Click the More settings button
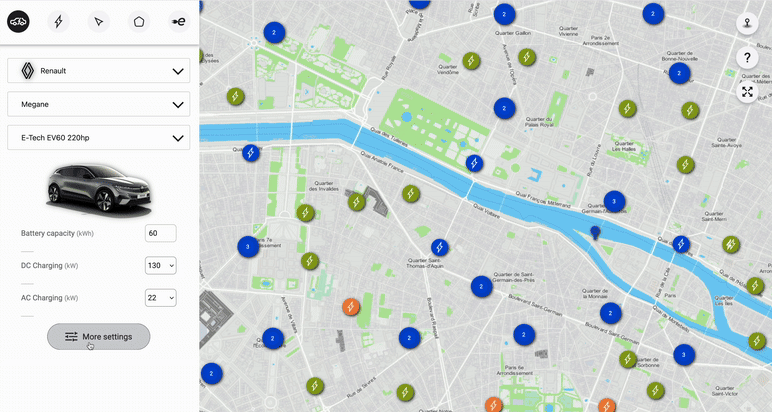Screen dimensions: 772x412 [x=98, y=337]
